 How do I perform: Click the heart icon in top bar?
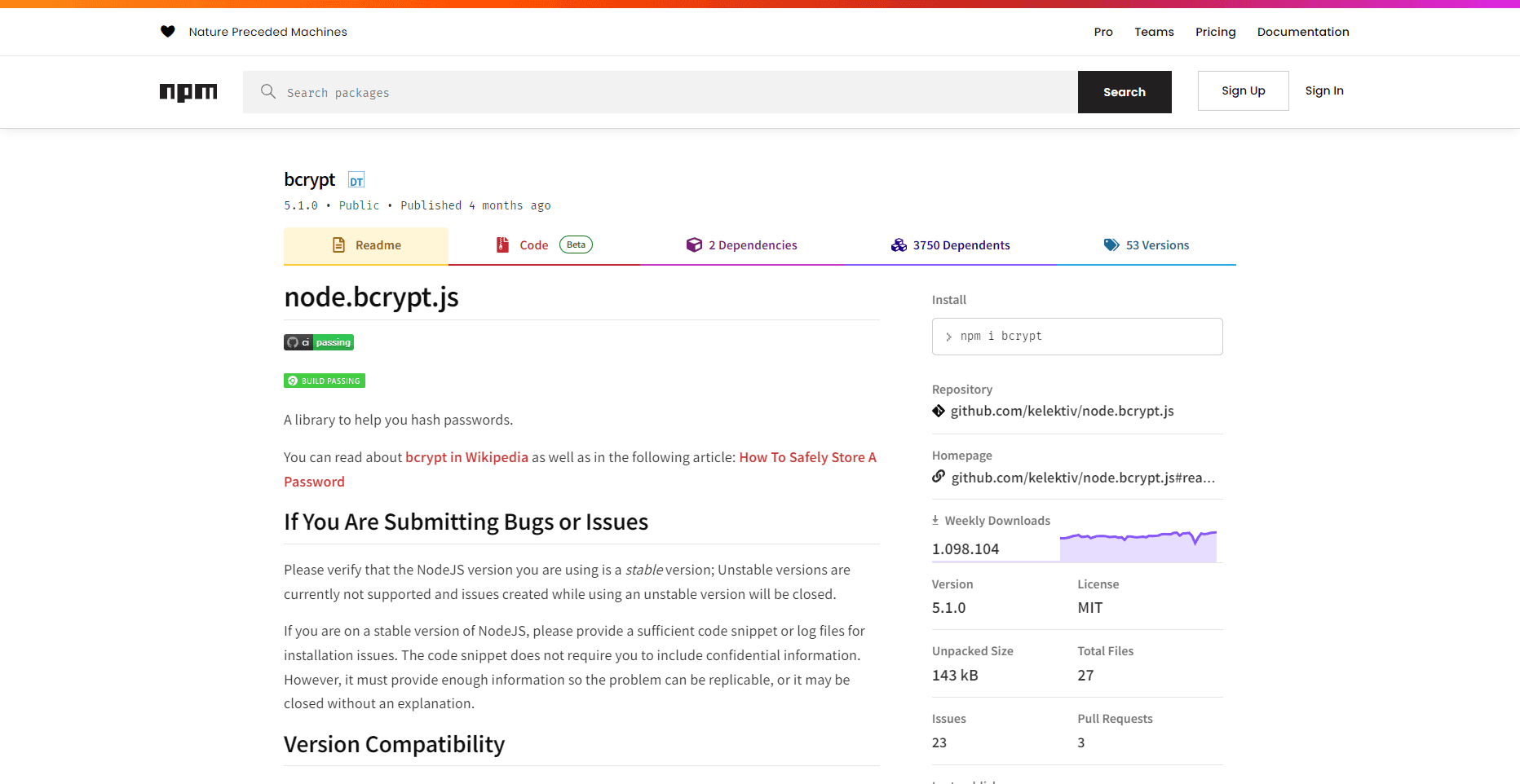coord(167,32)
